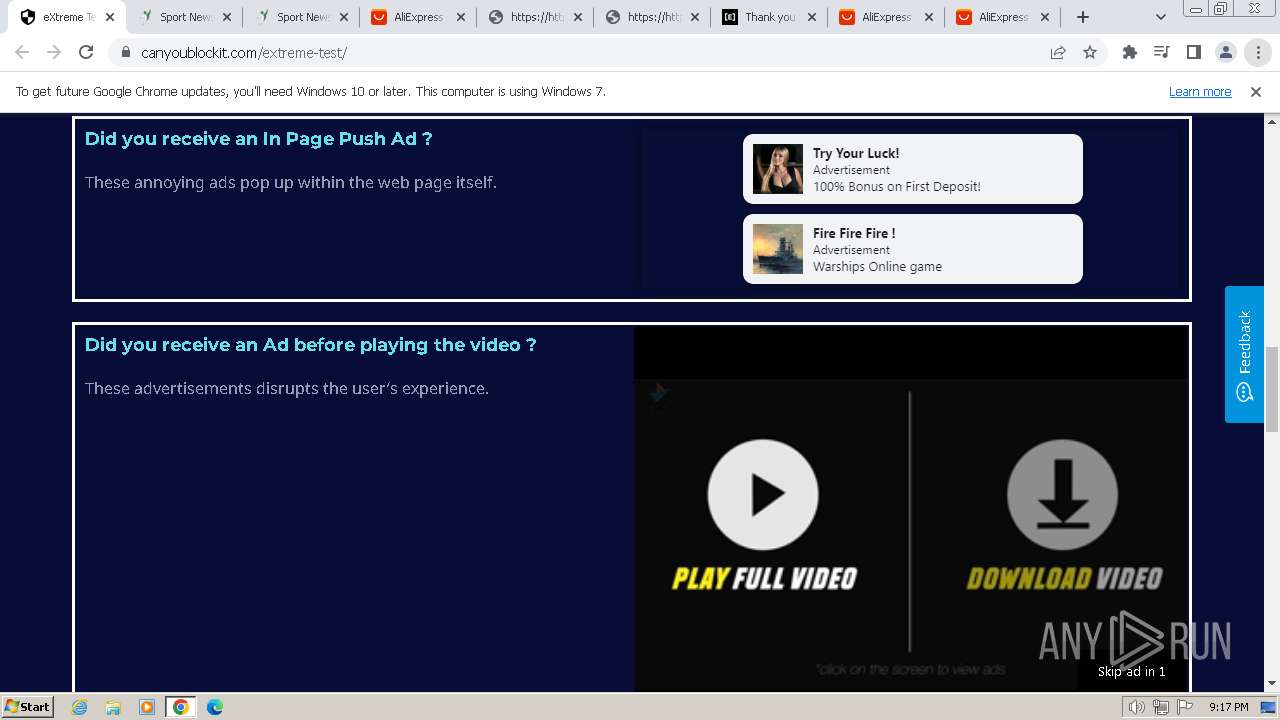Click the Action Center flag icon
1280x720 pixels.
pyautogui.click(x=1185, y=707)
